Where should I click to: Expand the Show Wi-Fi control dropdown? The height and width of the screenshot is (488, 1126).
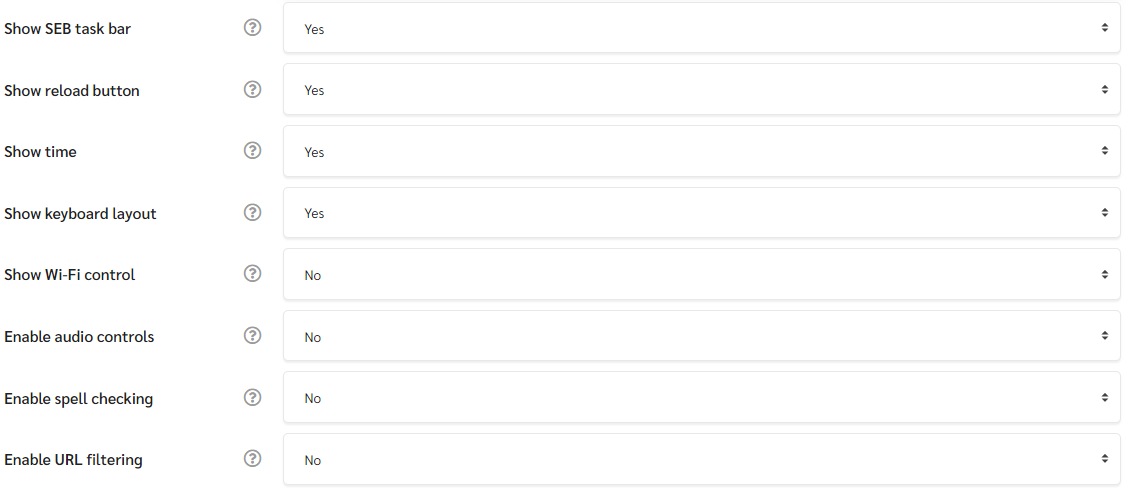tap(702, 275)
